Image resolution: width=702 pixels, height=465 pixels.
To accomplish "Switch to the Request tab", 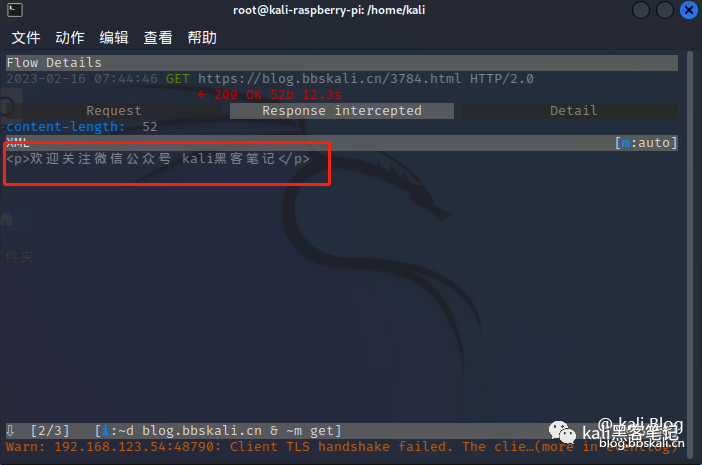I will tap(114, 111).
